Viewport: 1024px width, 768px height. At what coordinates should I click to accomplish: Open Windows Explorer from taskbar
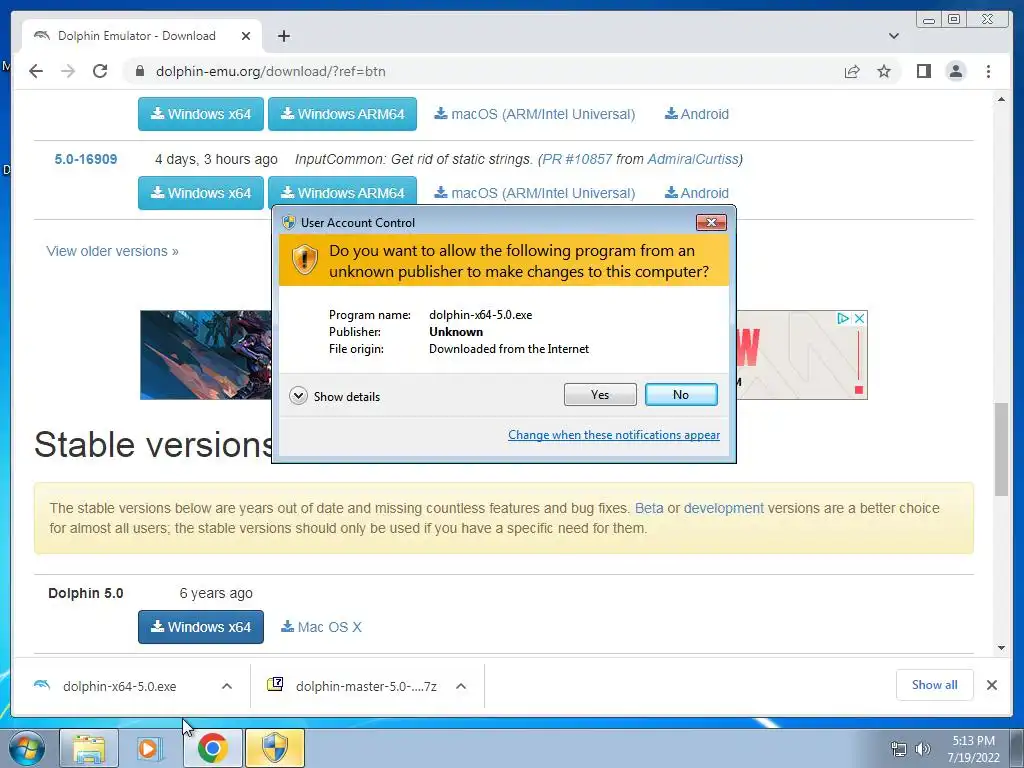tap(89, 748)
